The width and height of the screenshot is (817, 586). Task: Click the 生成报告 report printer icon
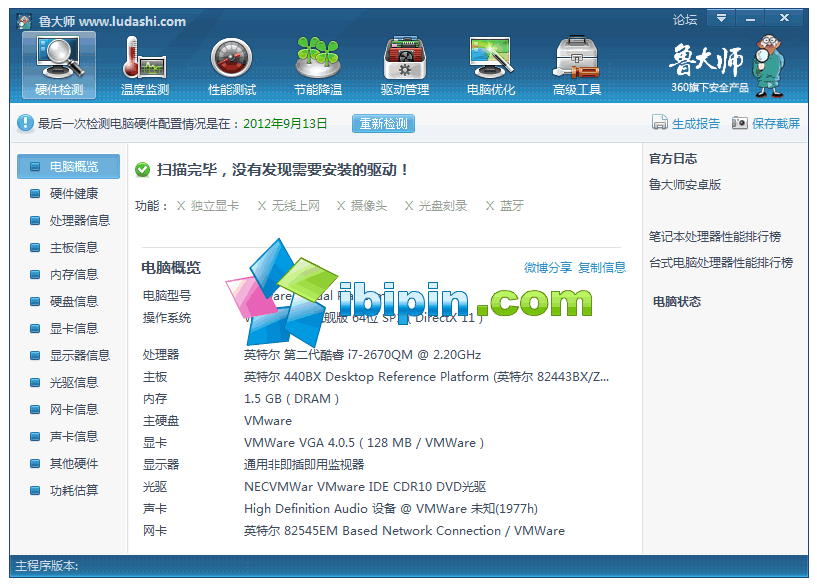660,123
